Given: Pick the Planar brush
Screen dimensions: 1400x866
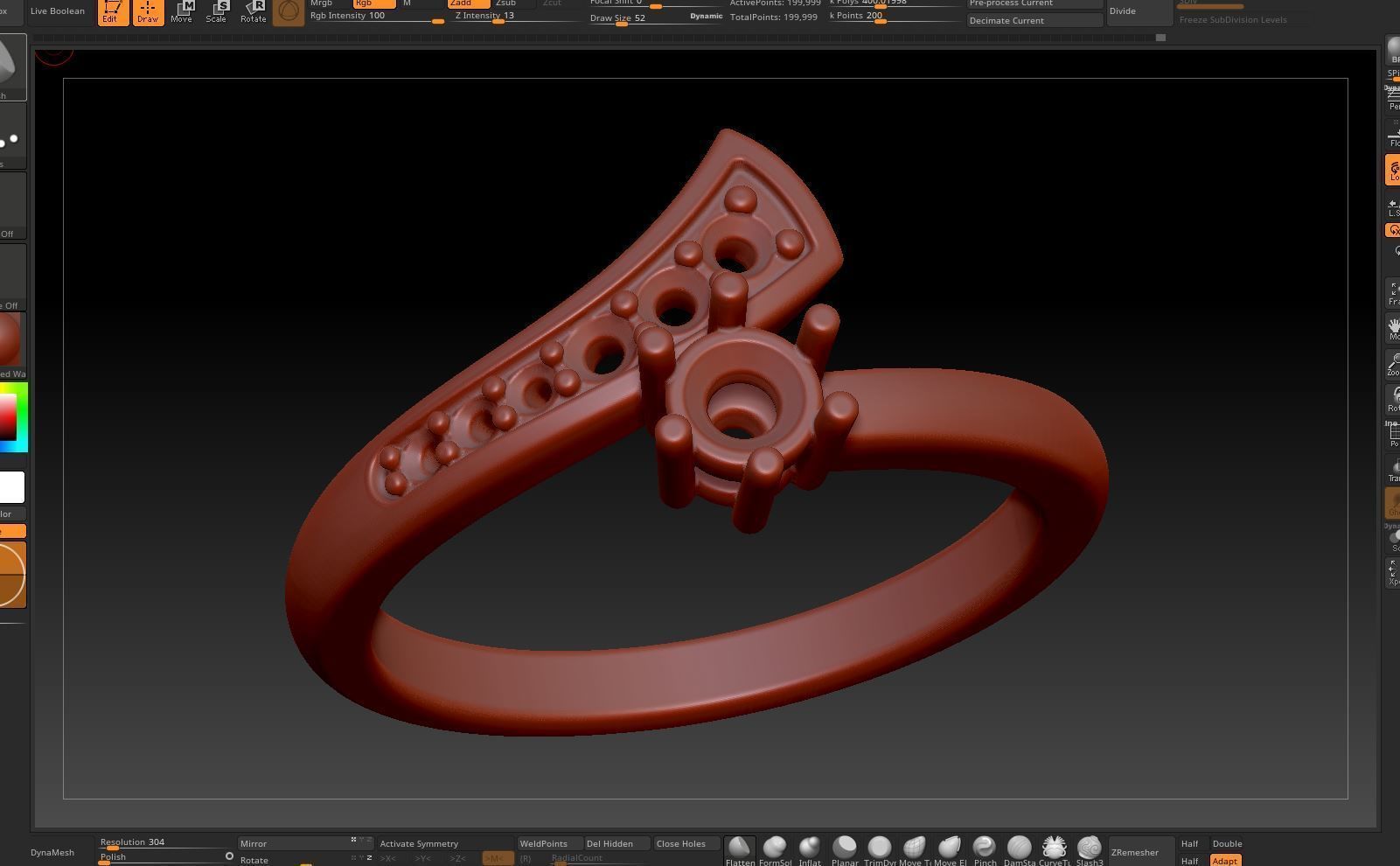Looking at the screenshot, I should coord(845,850).
